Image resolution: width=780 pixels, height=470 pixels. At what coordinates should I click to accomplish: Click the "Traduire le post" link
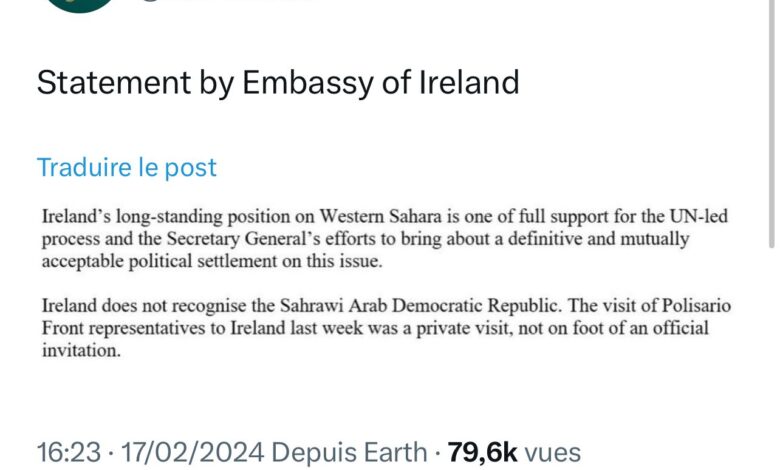(127, 168)
